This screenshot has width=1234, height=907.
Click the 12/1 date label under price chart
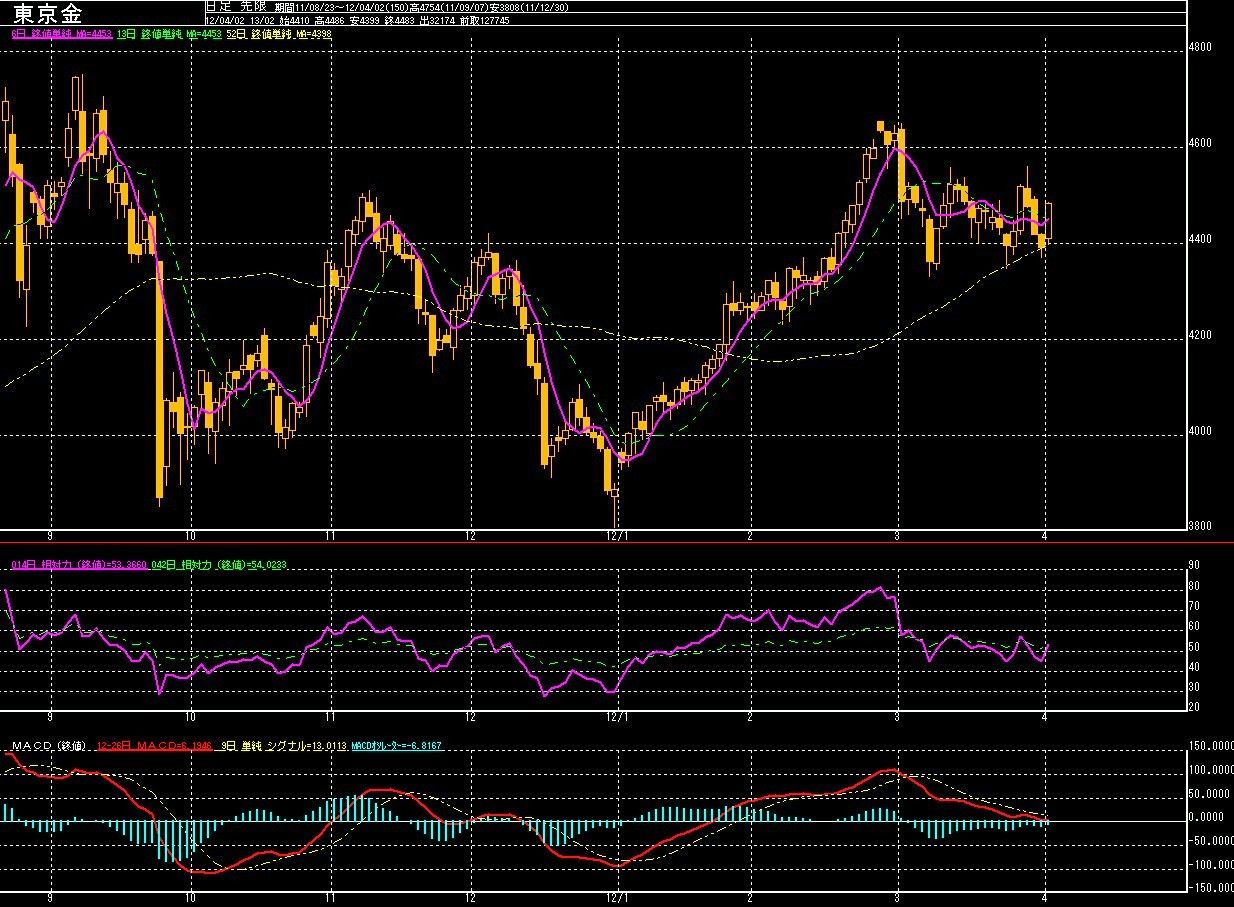point(618,536)
